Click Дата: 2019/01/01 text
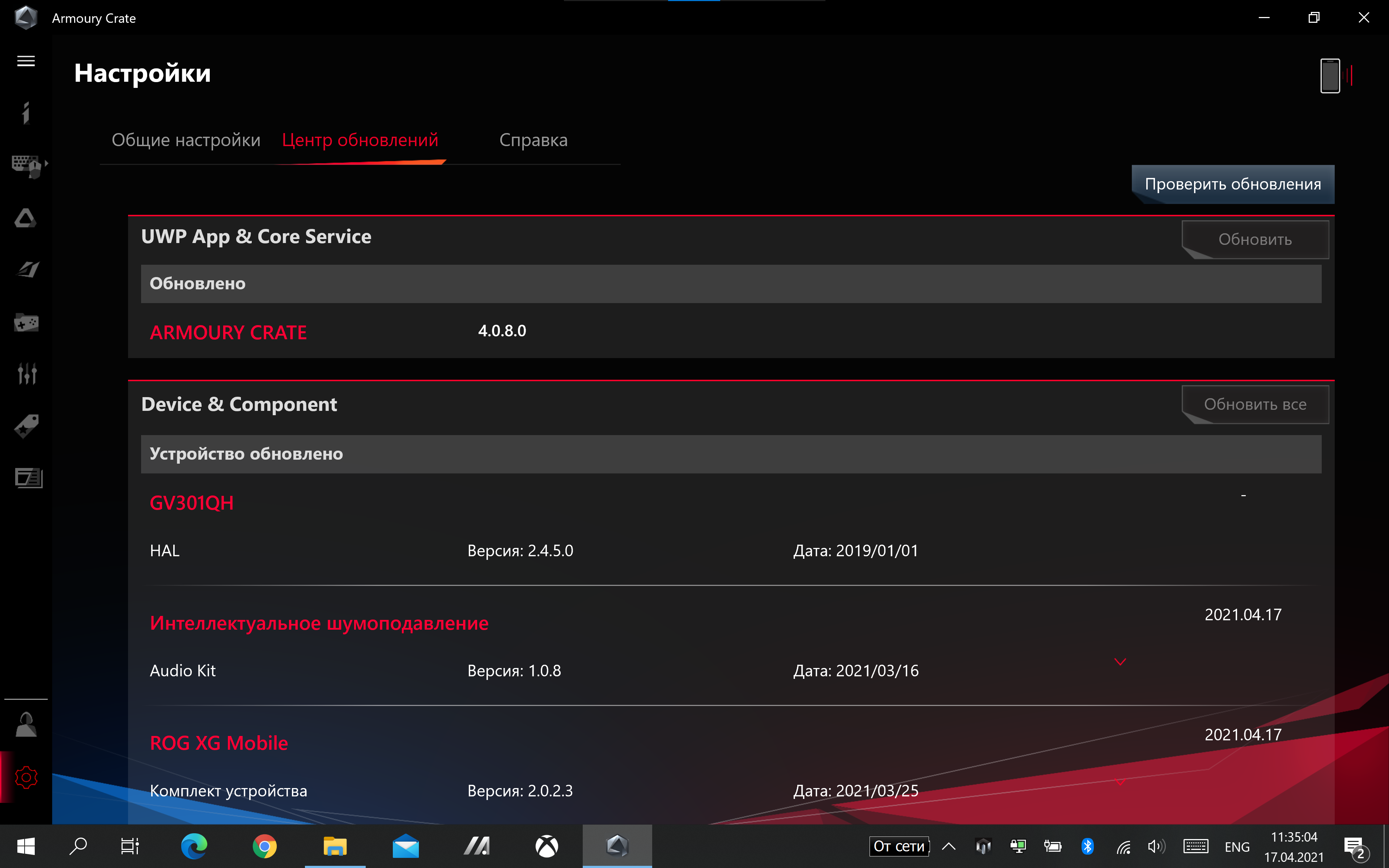The height and width of the screenshot is (868, 1389). coord(855,550)
